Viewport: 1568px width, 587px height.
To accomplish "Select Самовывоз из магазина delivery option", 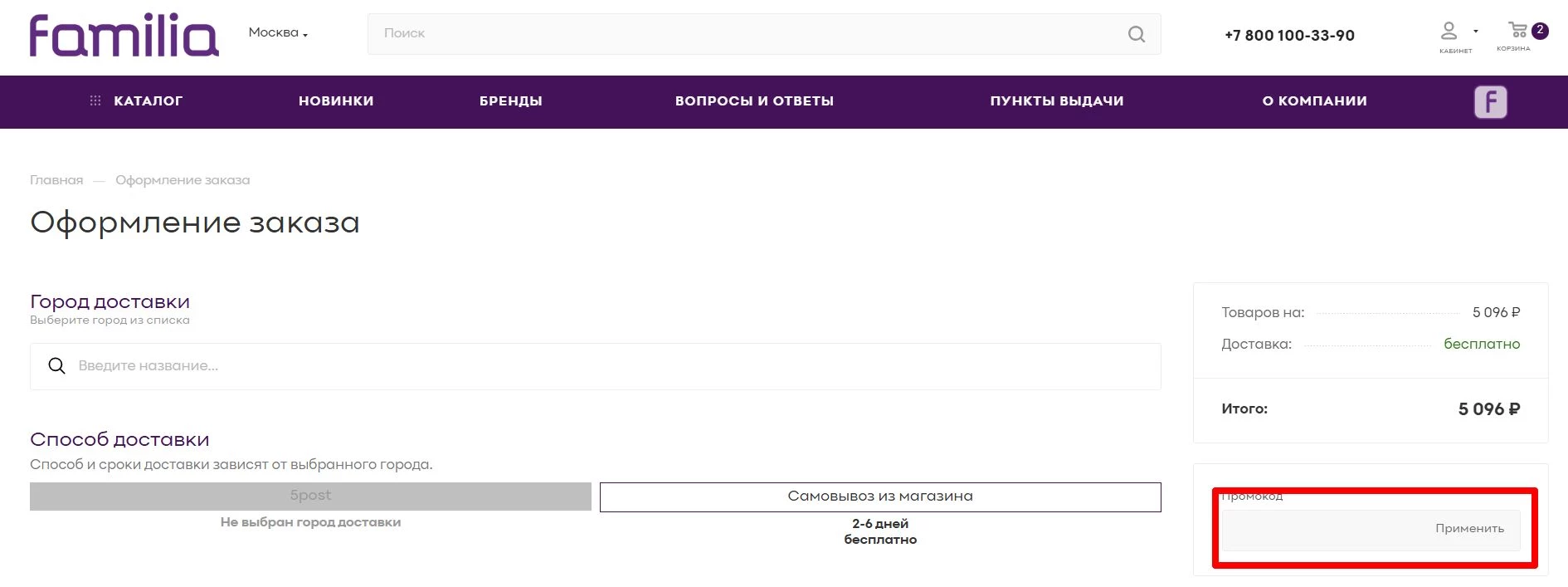I will click(880, 497).
